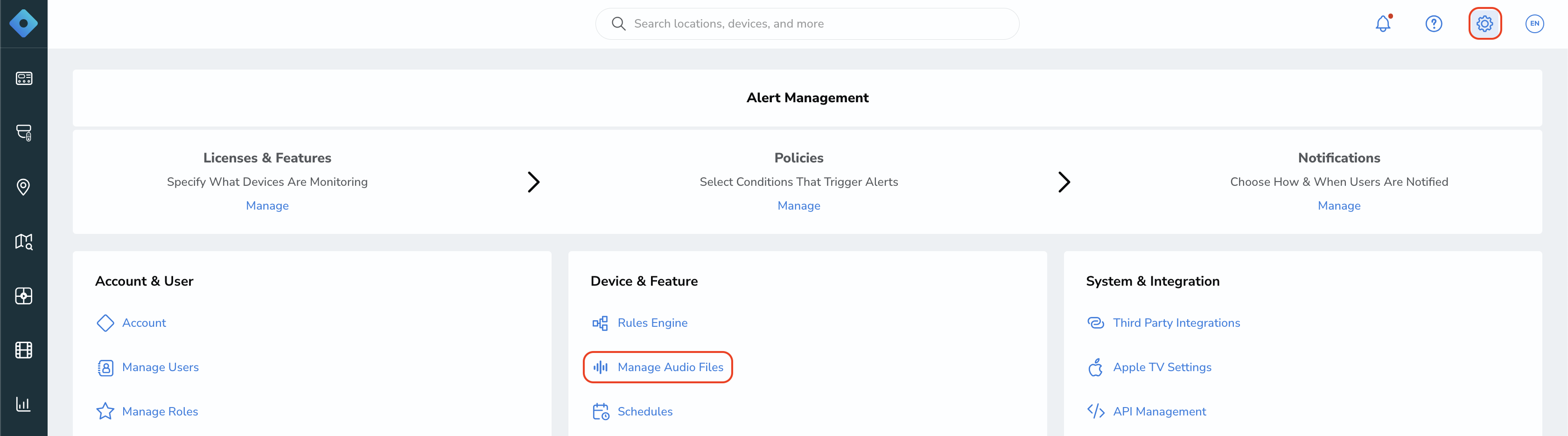Click Manage under Notifications
Screen dimensions: 1568x436
click(1338, 206)
